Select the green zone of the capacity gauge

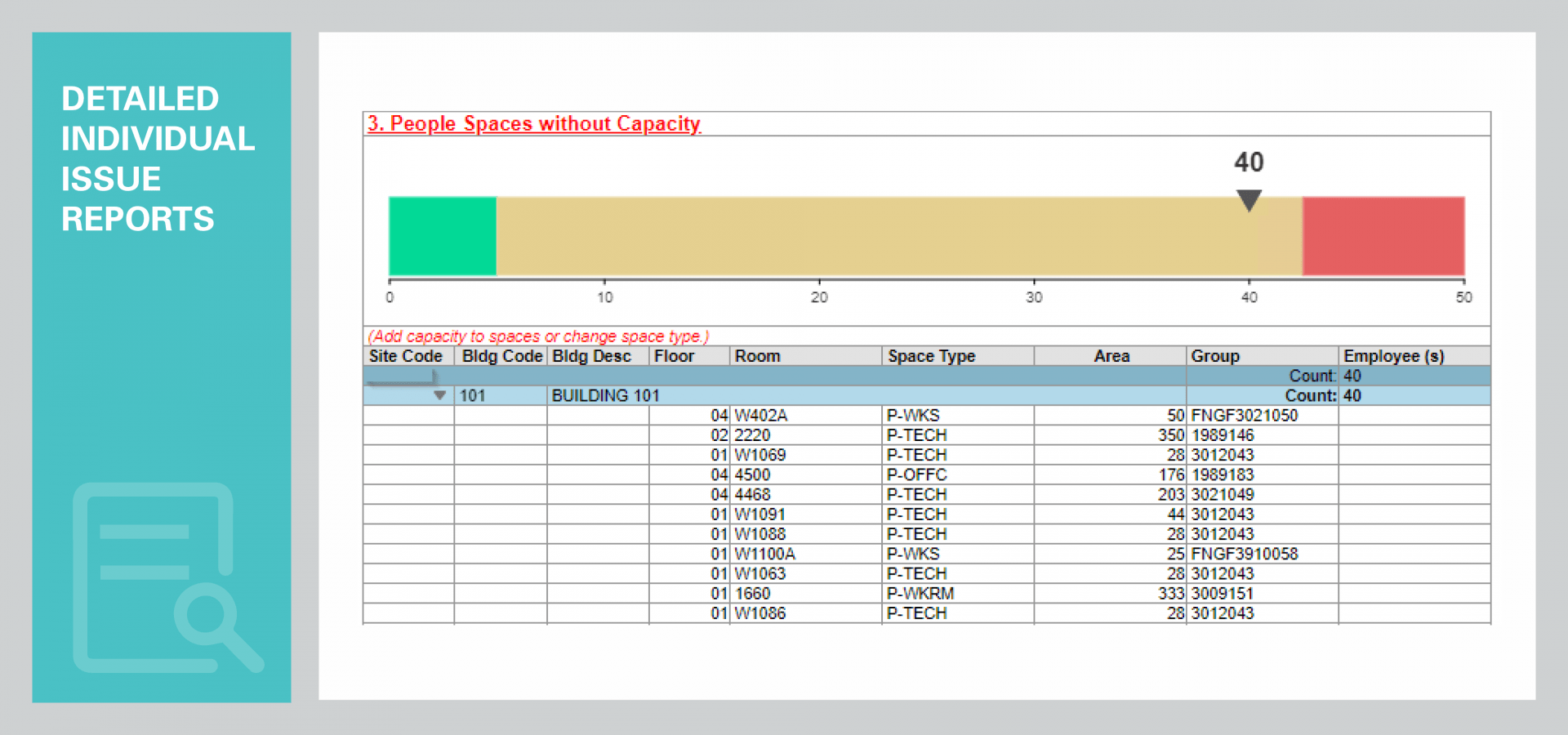click(x=442, y=236)
